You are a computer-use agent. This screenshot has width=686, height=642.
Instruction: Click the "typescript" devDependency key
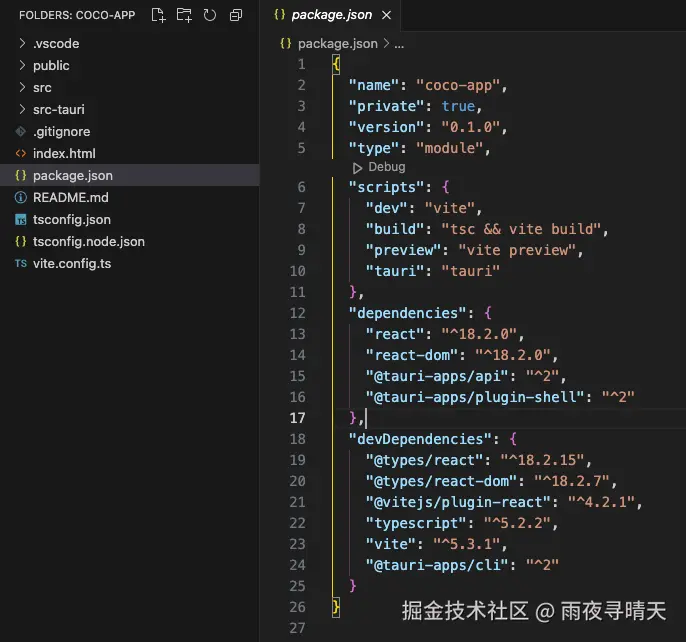(x=416, y=523)
